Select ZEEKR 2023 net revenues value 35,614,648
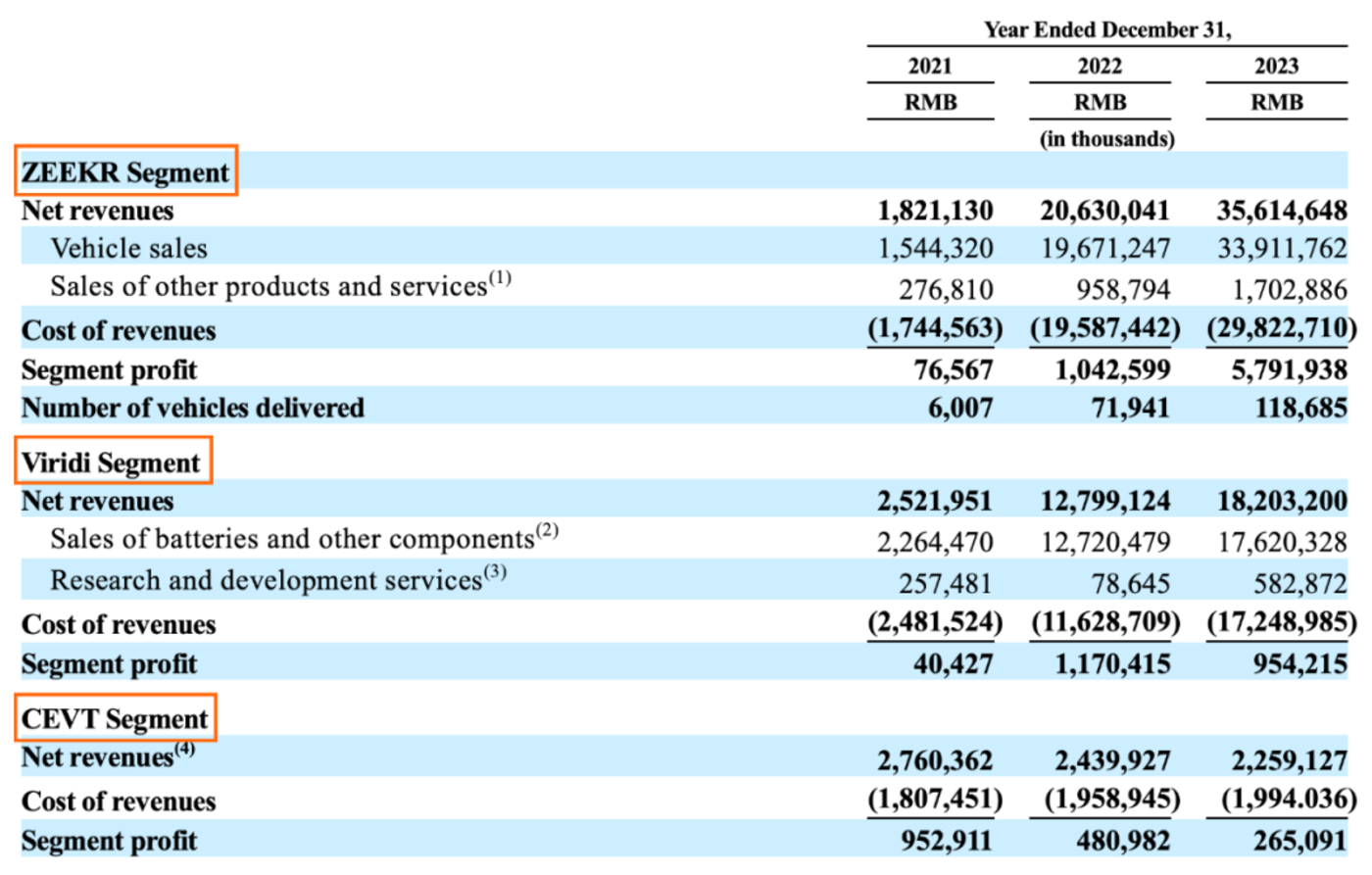Screen dimensions: 1372x875 click(x=1282, y=211)
